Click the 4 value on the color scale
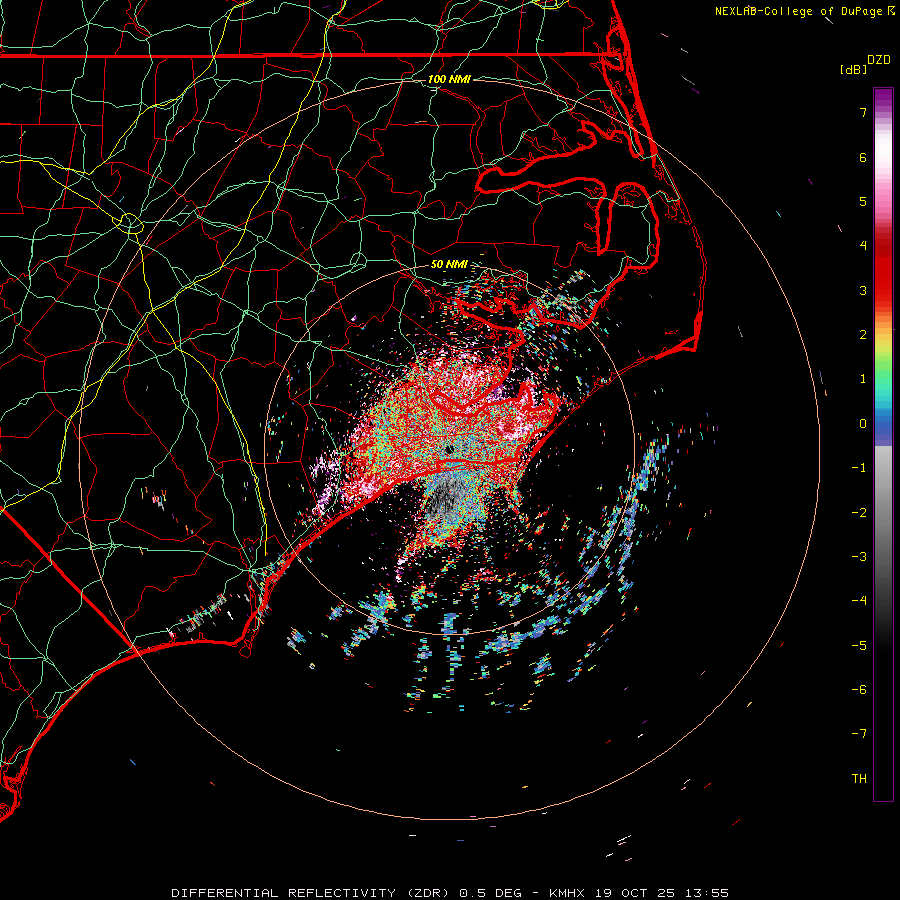The width and height of the screenshot is (900, 900). pyautogui.click(x=863, y=246)
